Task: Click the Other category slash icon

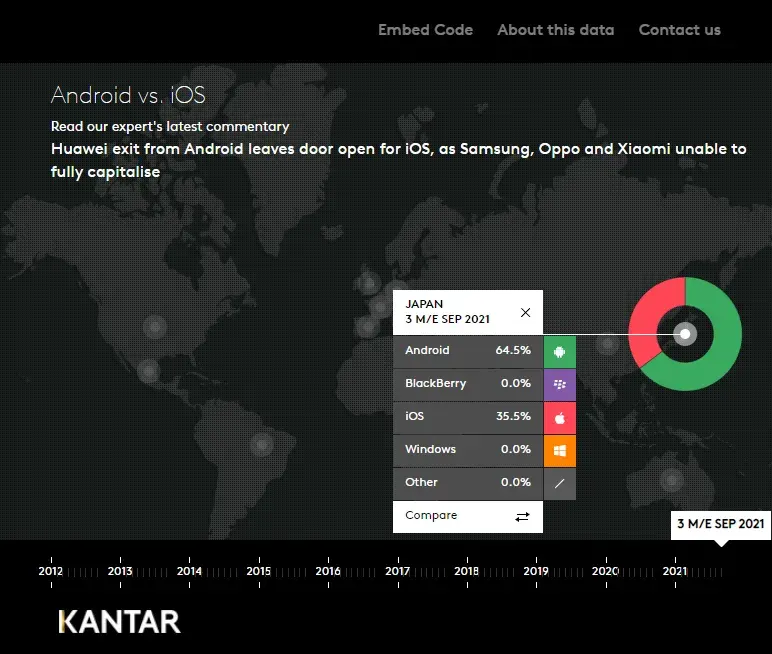Action: click(560, 483)
